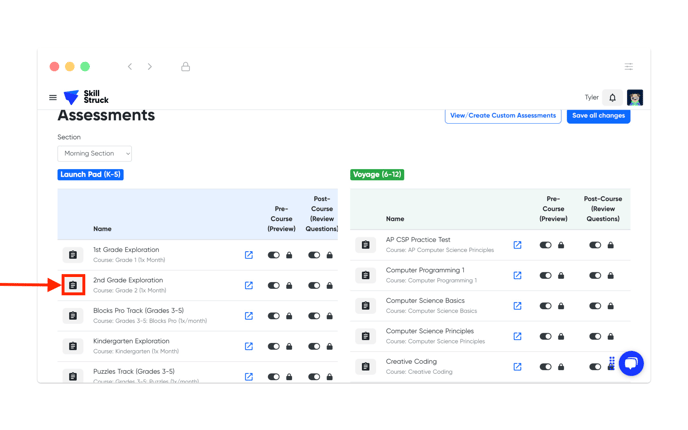Open Computer Science Basics external link icon

pyautogui.click(x=517, y=306)
